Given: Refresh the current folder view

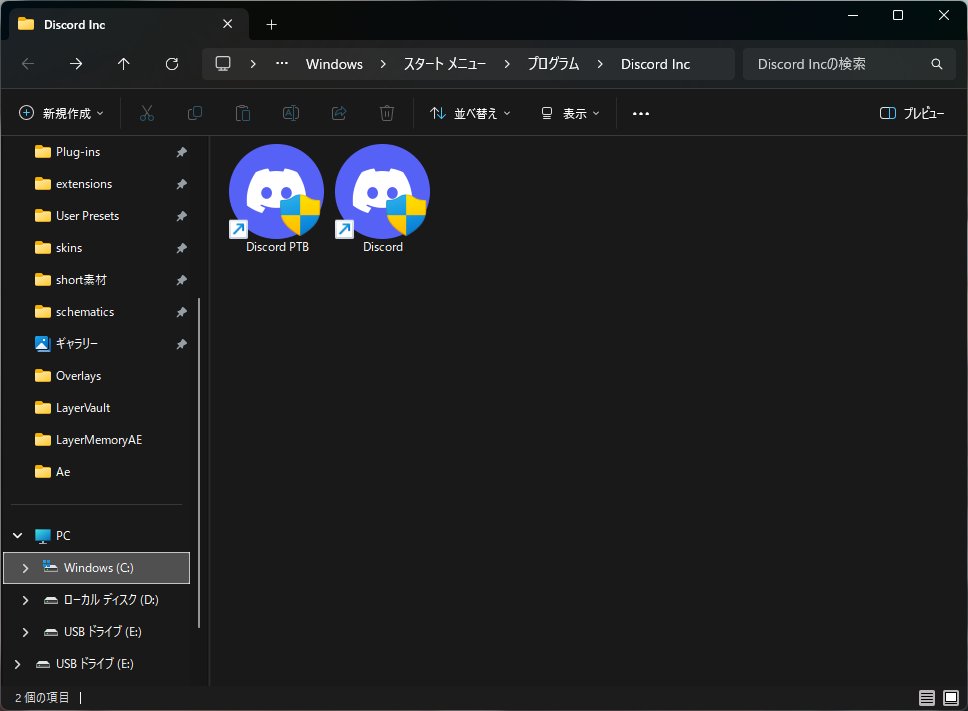Looking at the screenshot, I should (x=172, y=64).
